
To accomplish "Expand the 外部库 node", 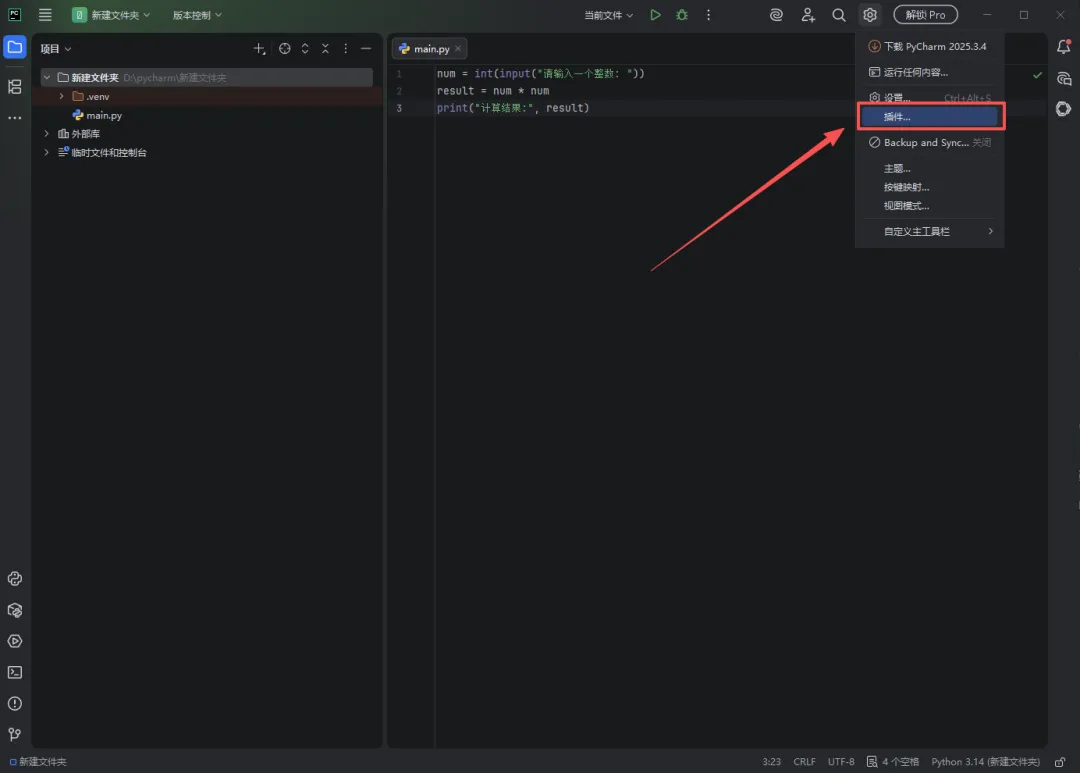I will point(46,134).
